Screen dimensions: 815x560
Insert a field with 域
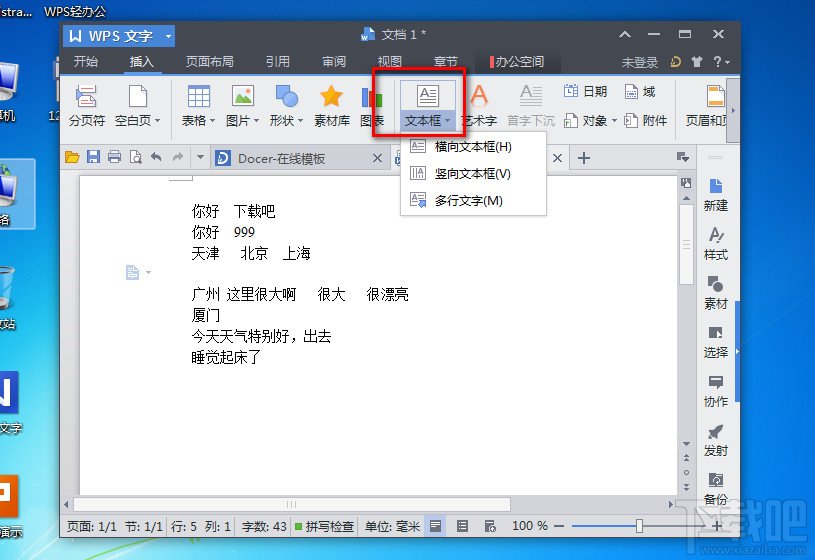[x=640, y=92]
